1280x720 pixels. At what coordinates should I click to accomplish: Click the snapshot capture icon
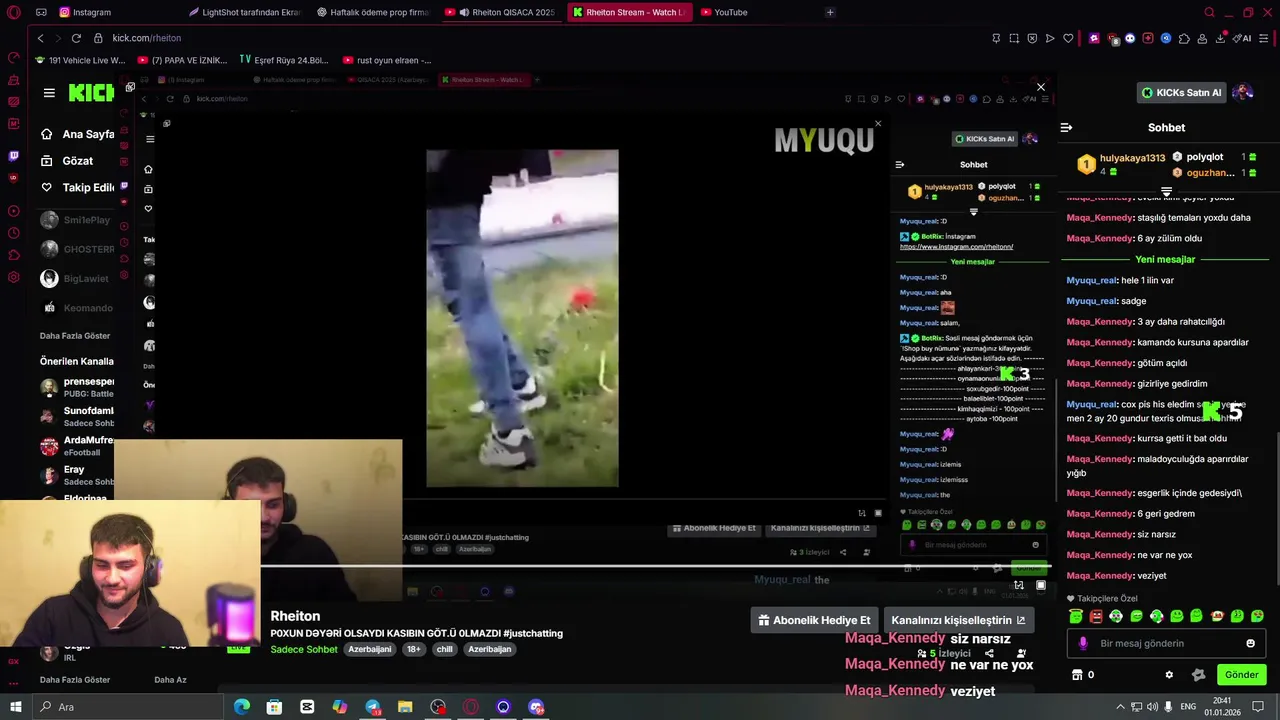click(x=1014, y=38)
